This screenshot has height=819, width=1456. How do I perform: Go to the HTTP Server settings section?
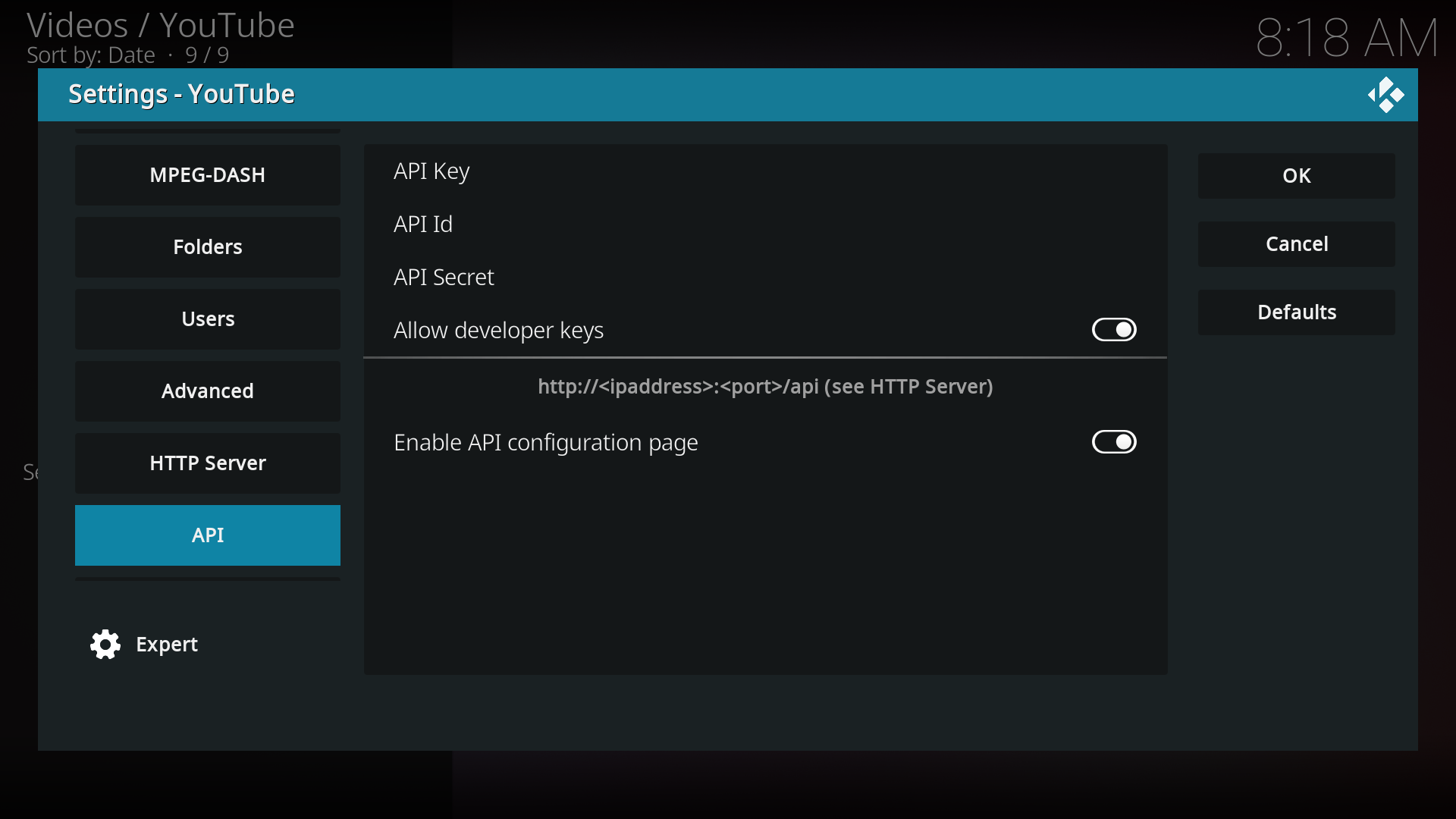[207, 463]
